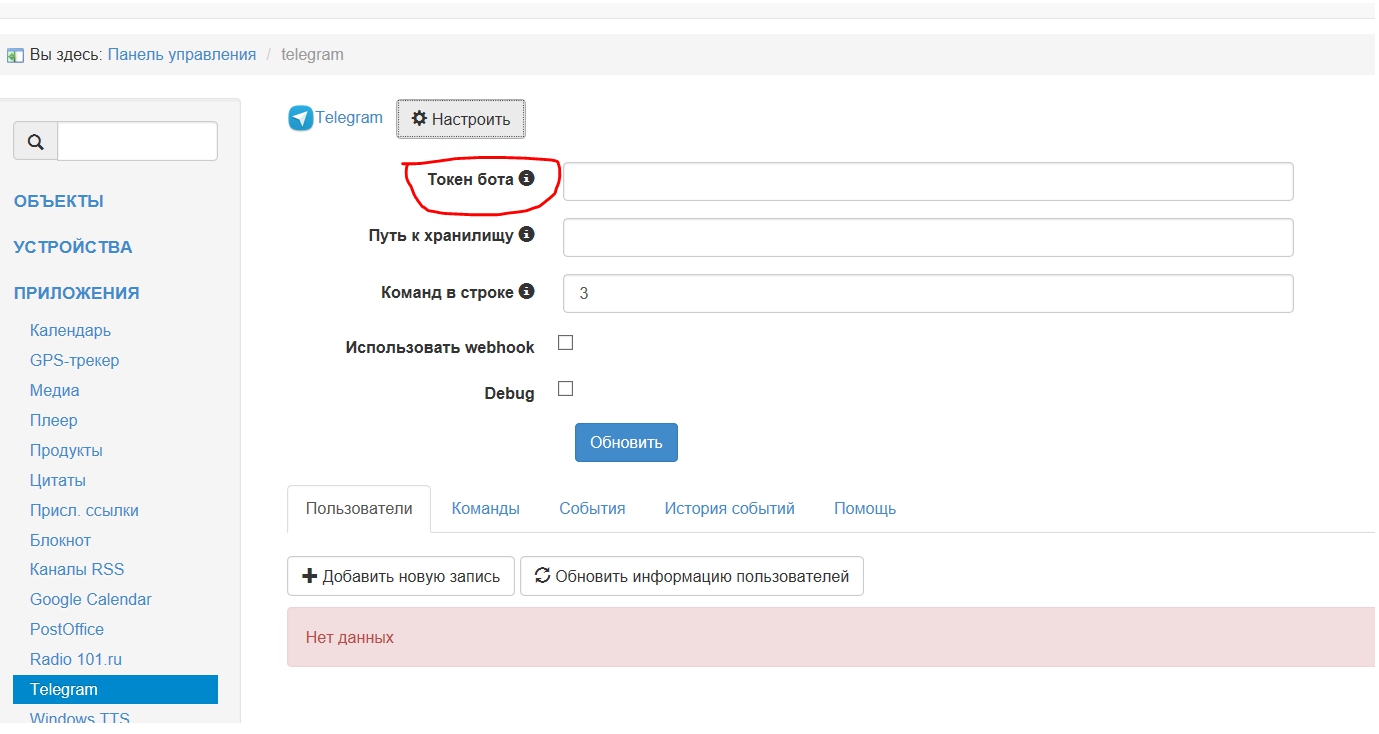Click the info icon next to Команд в строке
The height and width of the screenshot is (734, 1379).
click(526, 292)
